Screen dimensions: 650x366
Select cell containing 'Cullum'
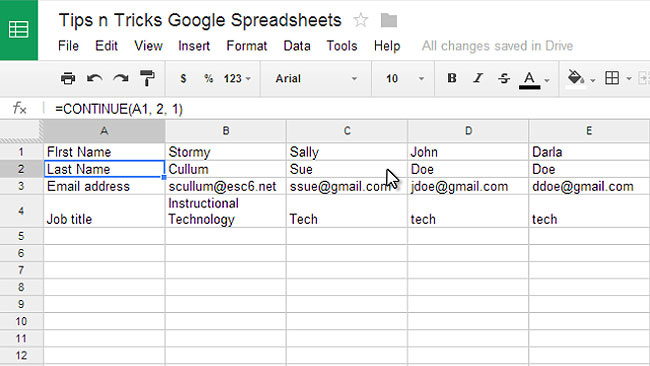226,169
